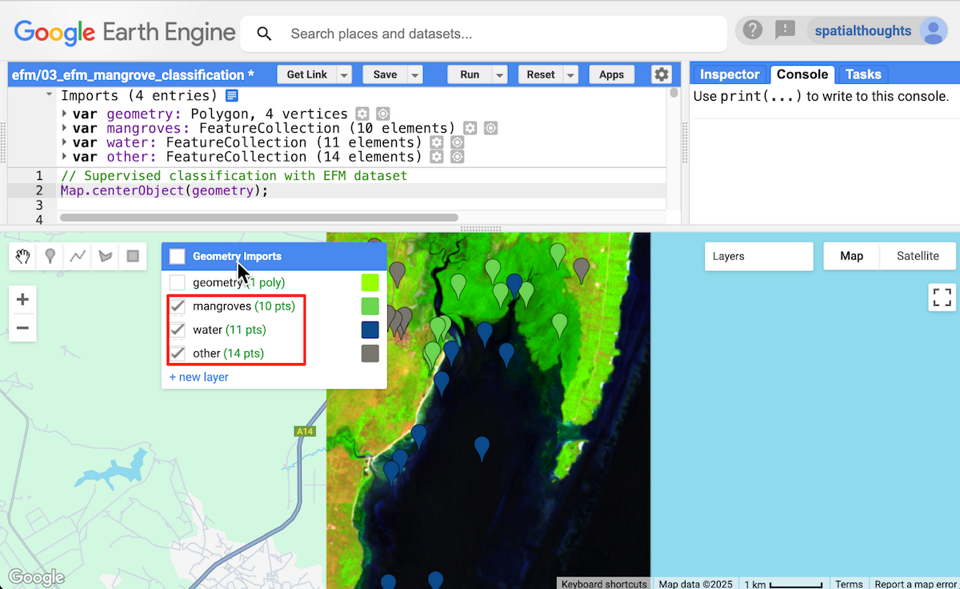This screenshot has height=589, width=960.
Task: Open the code editor settings gear
Action: tap(661, 75)
